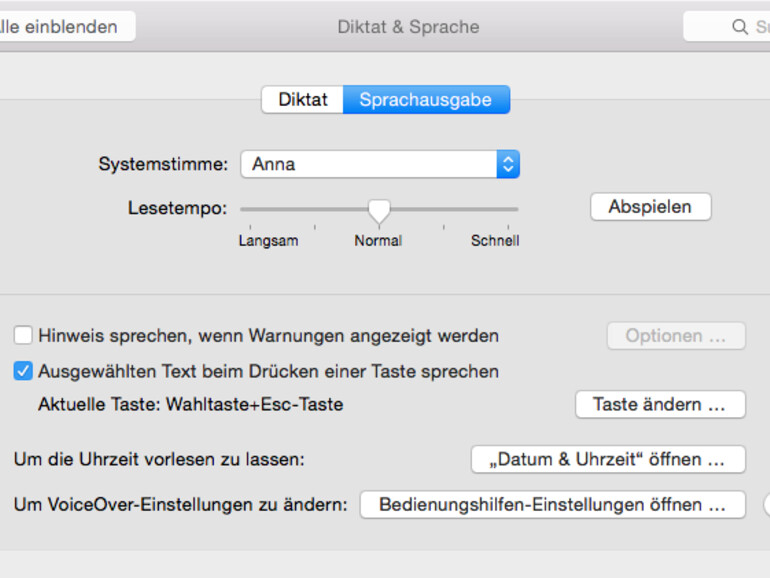Click the Normal label under the Lesetempo slider
Screen dimensions: 770x578
[378, 241]
